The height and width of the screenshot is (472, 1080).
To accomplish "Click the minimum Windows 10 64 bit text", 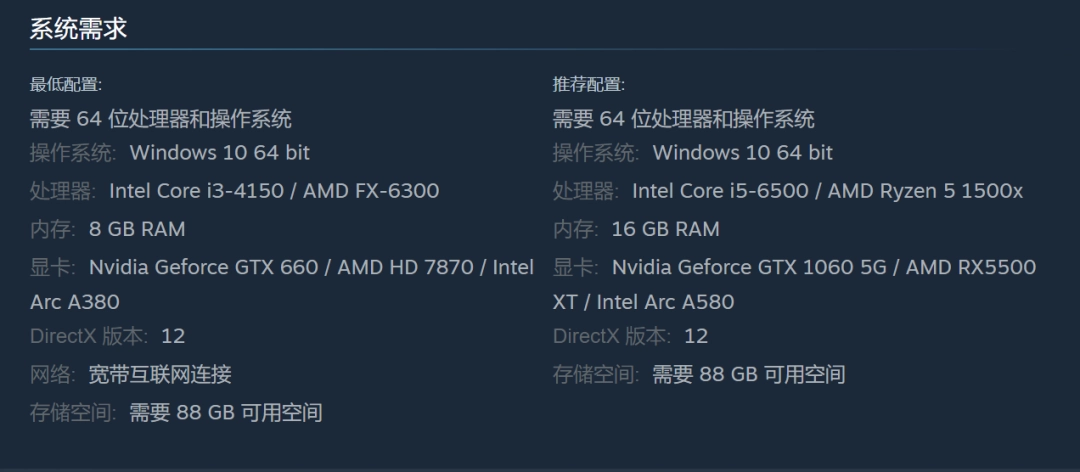I will pyautogui.click(x=219, y=153).
